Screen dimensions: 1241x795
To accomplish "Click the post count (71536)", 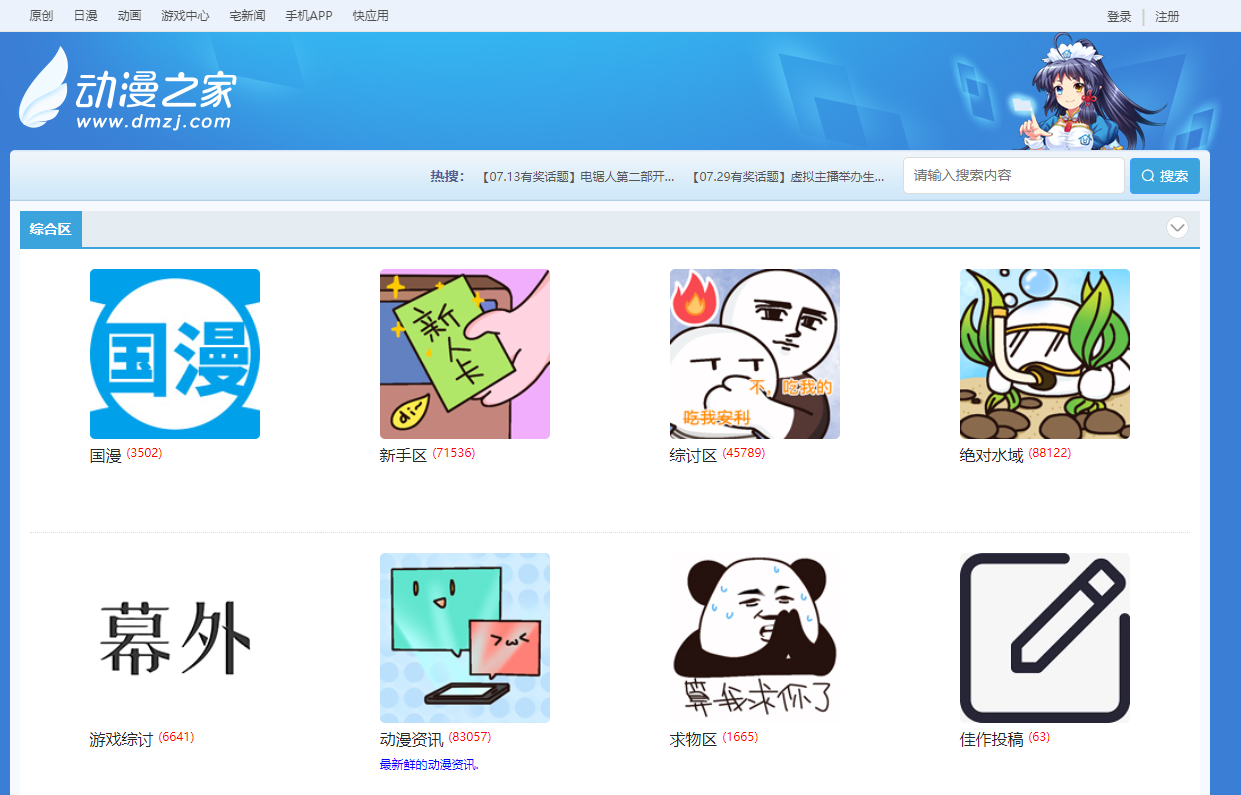I will pos(454,453).
